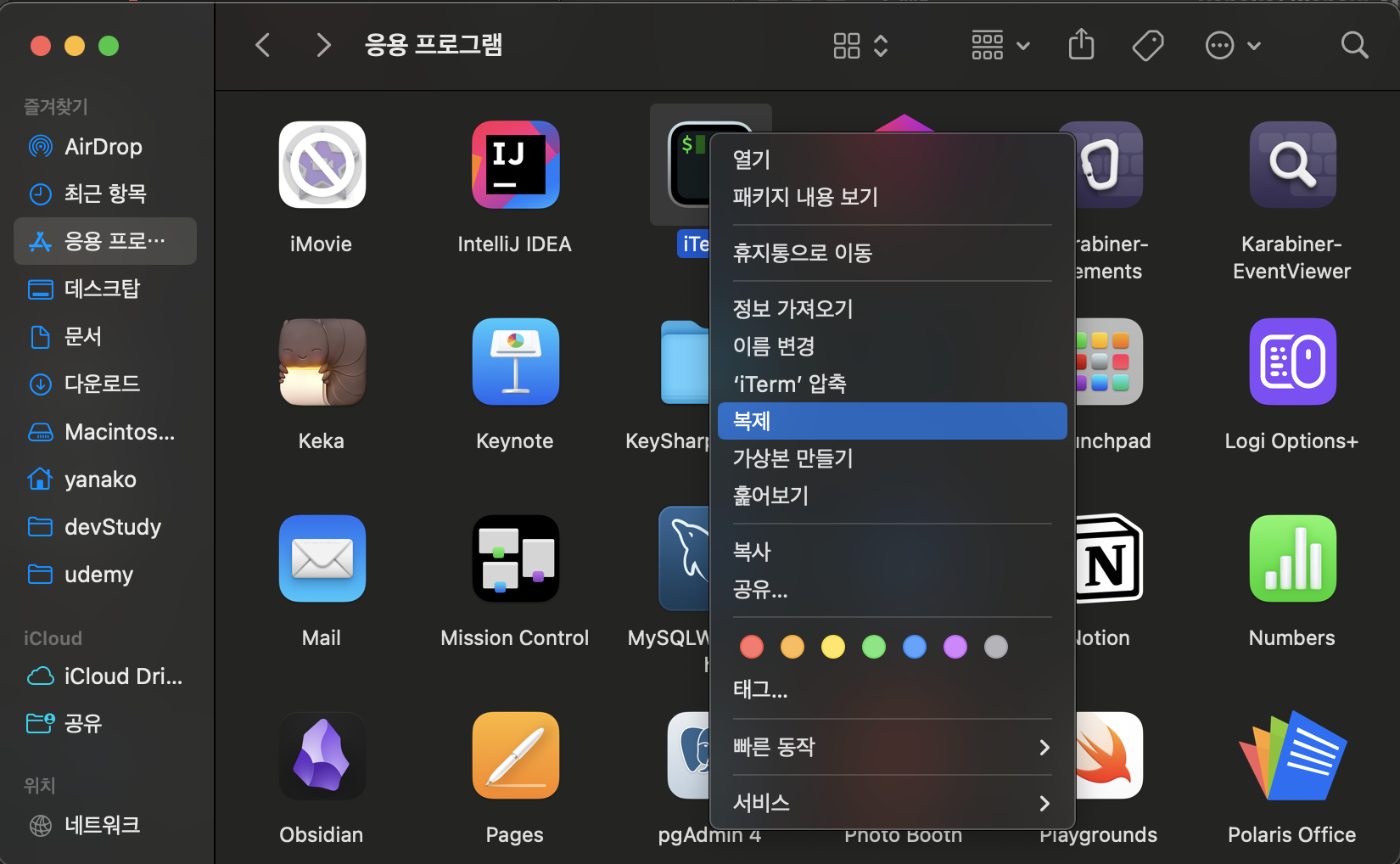Expand the 서비스 submenu

pyautogui.click(x=892, y=803)
